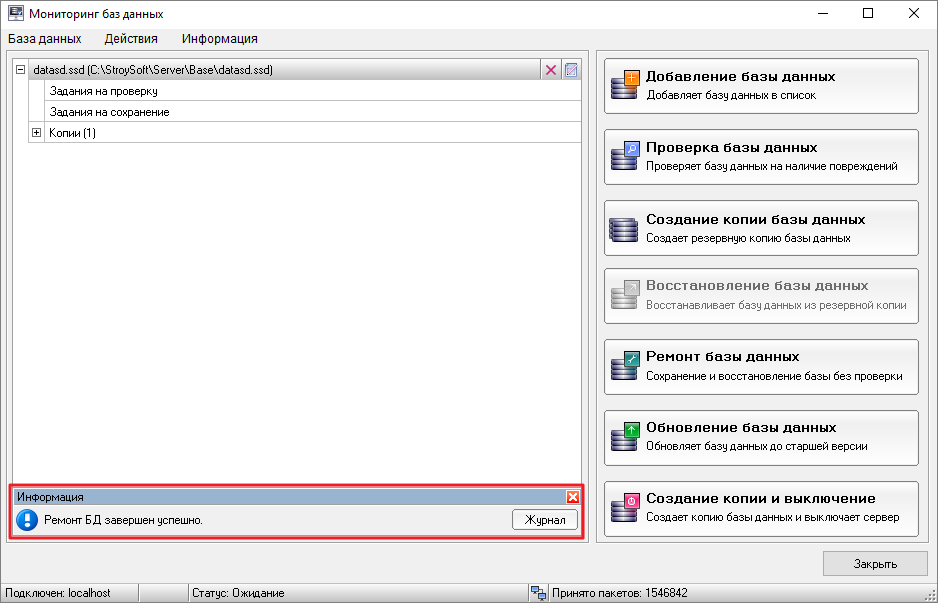Select Задания на сохранение item
This screenshot has height=603, width=938.
109,112
